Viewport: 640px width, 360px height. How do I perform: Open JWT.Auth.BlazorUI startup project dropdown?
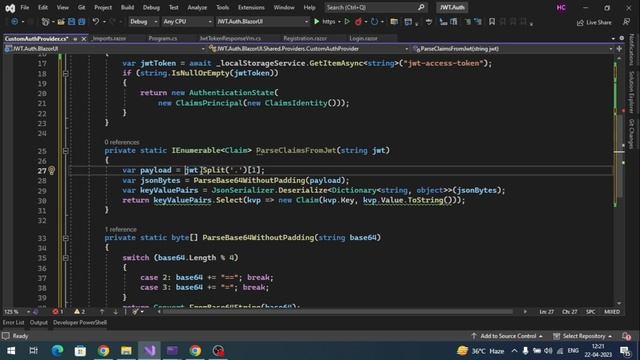point(262,22)
